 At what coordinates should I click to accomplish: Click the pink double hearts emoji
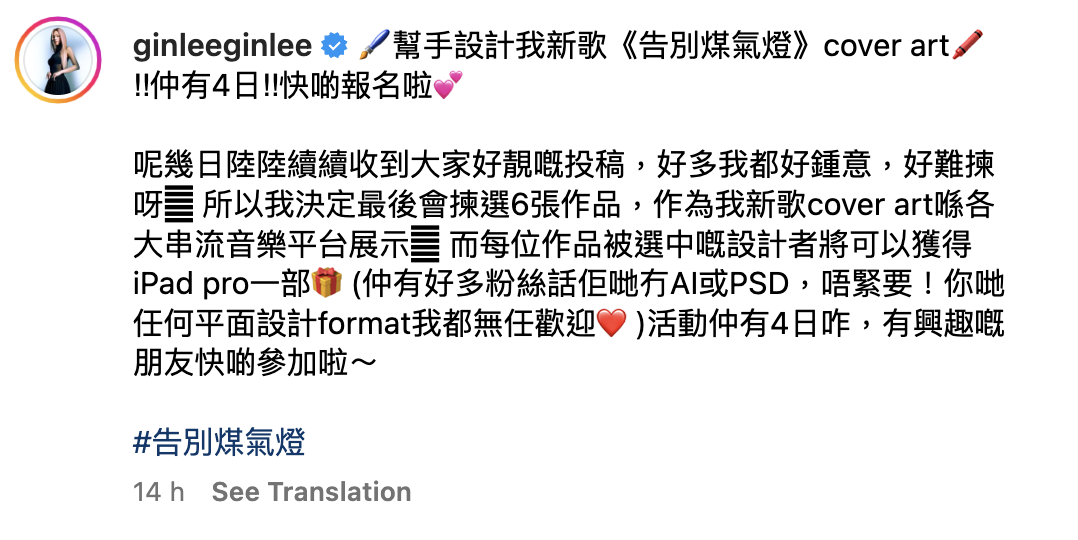(449, 86)
